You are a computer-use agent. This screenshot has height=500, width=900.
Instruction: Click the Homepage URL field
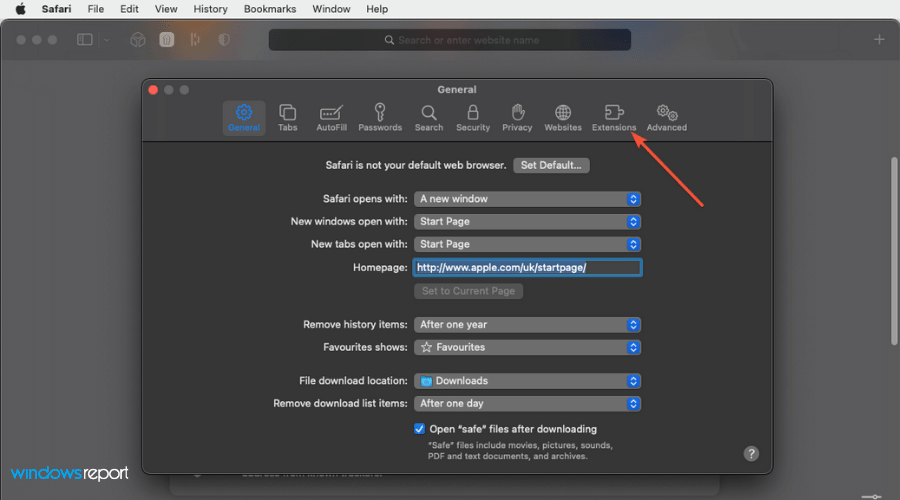[x=527, y=268]
